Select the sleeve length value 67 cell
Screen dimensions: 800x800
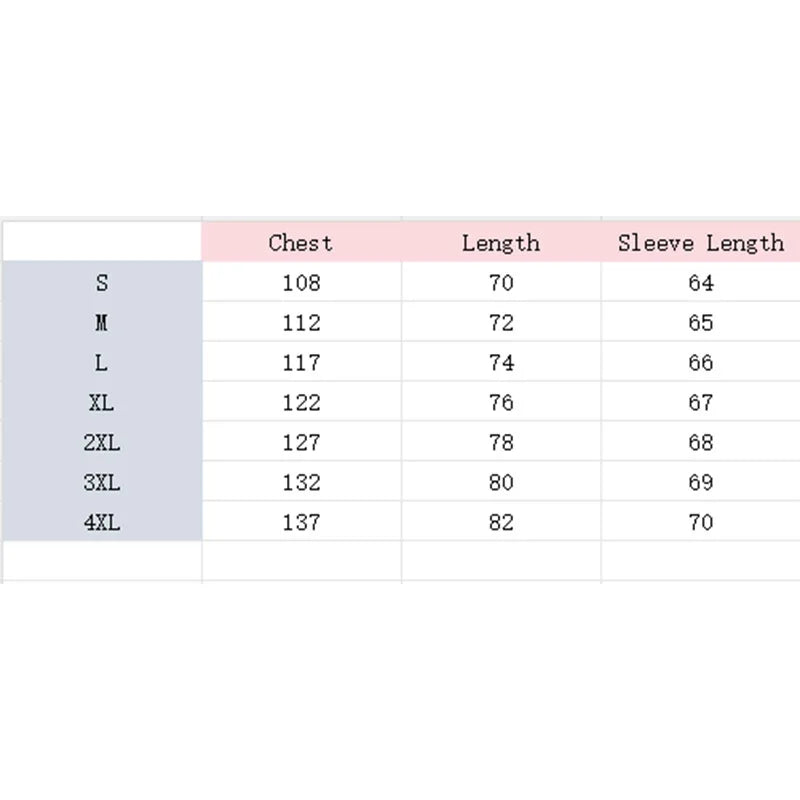[700, 403]
